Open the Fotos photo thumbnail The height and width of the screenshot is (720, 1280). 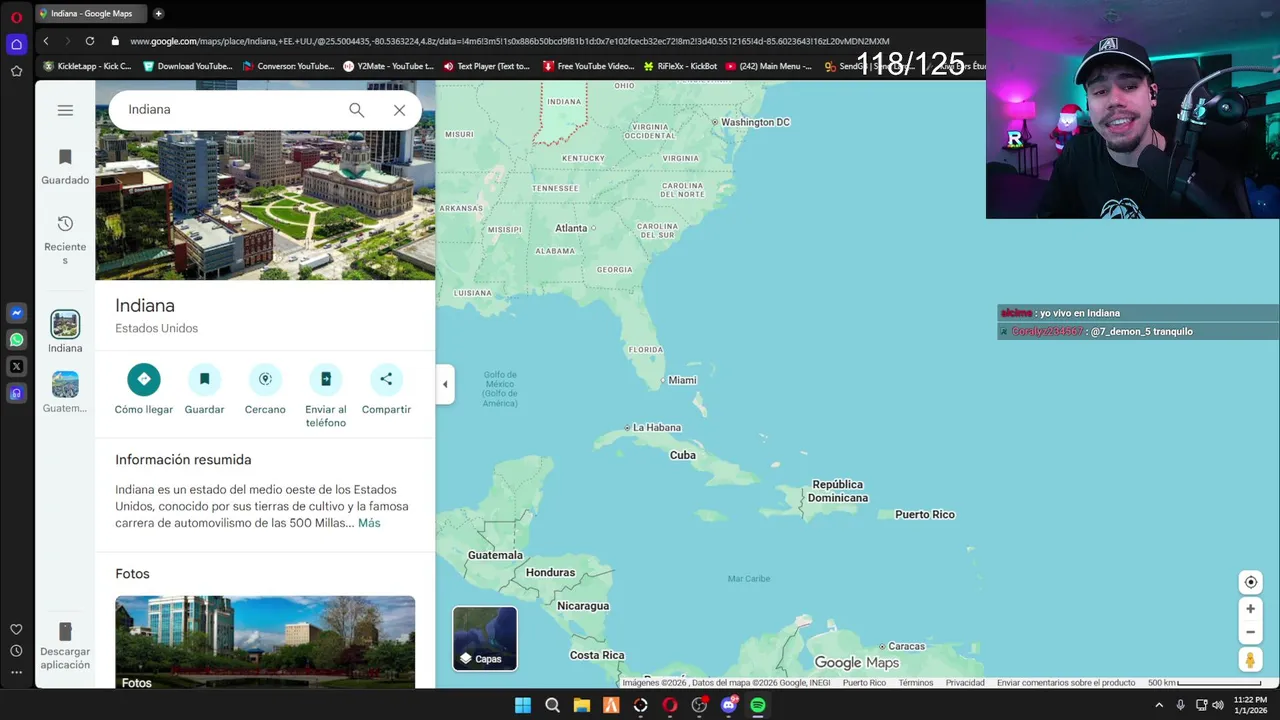point(265,642)
